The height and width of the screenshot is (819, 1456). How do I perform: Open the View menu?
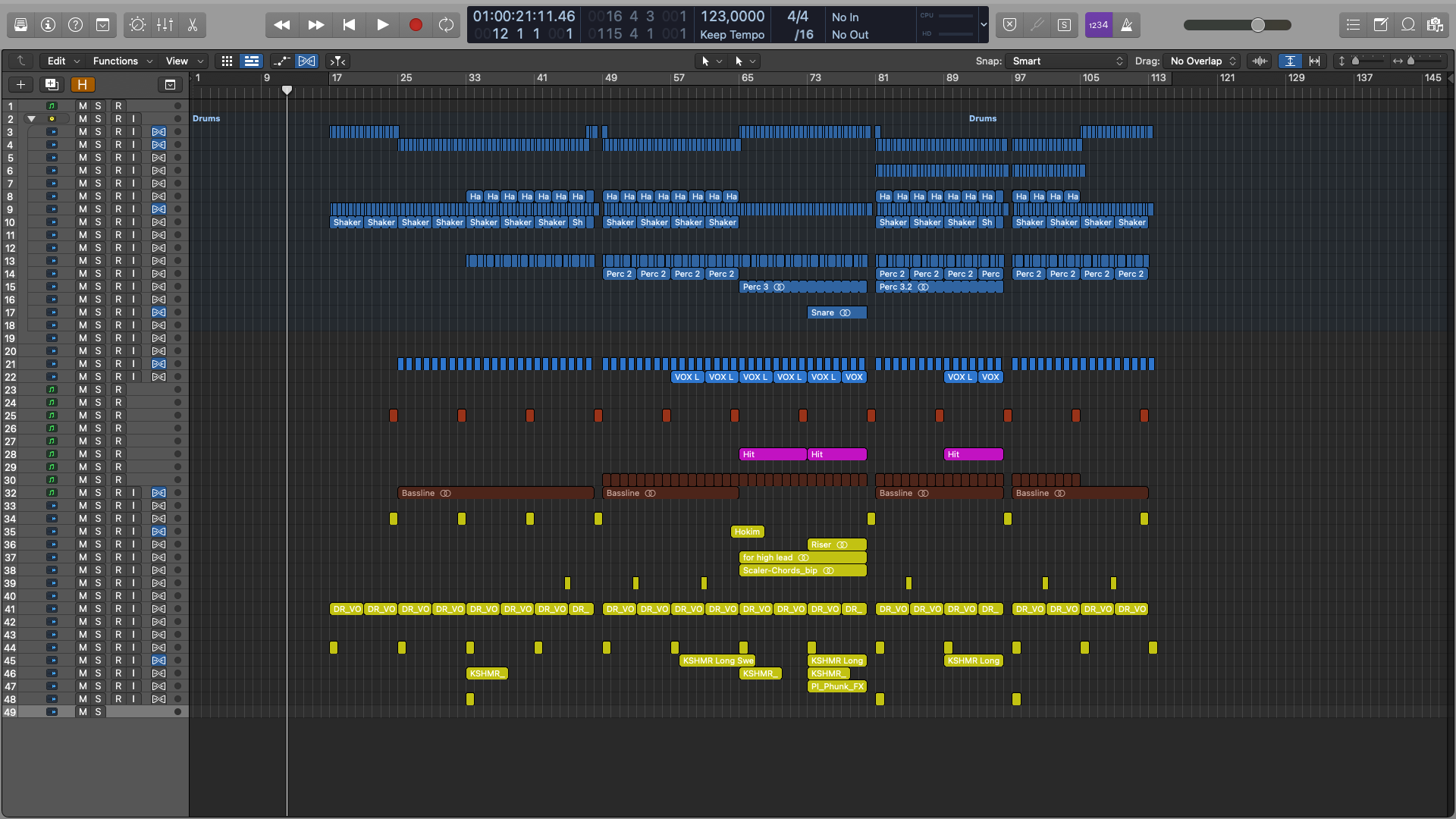click(x=184, y=61)
